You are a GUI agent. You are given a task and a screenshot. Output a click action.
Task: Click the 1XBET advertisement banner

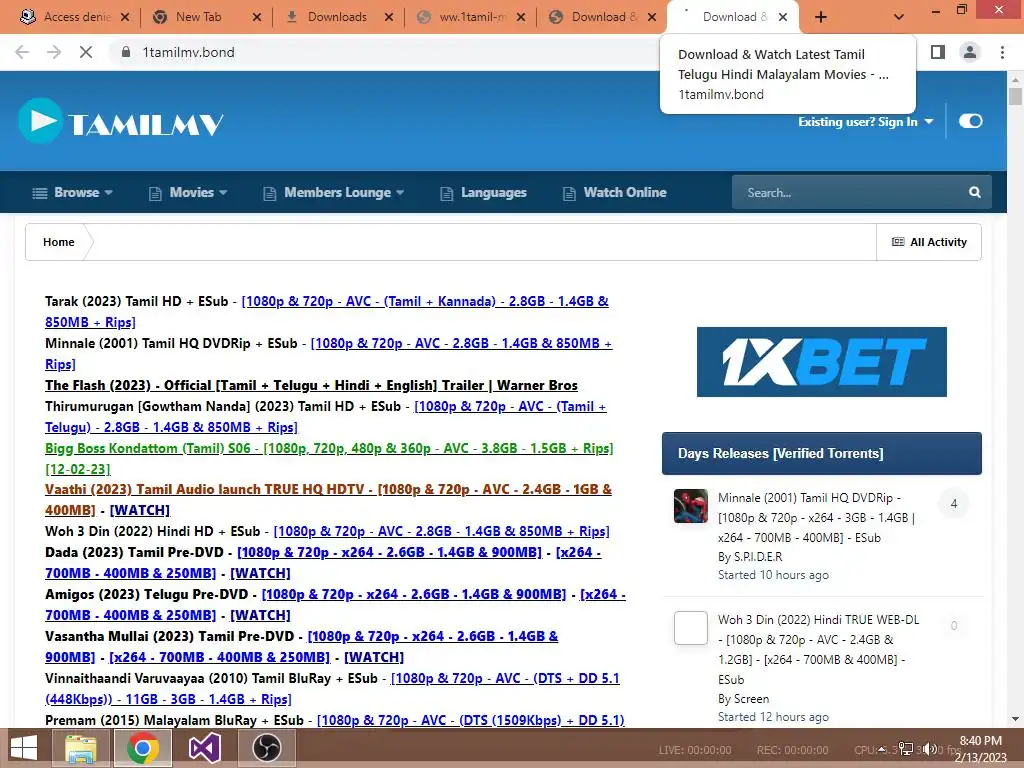[822, 362]
